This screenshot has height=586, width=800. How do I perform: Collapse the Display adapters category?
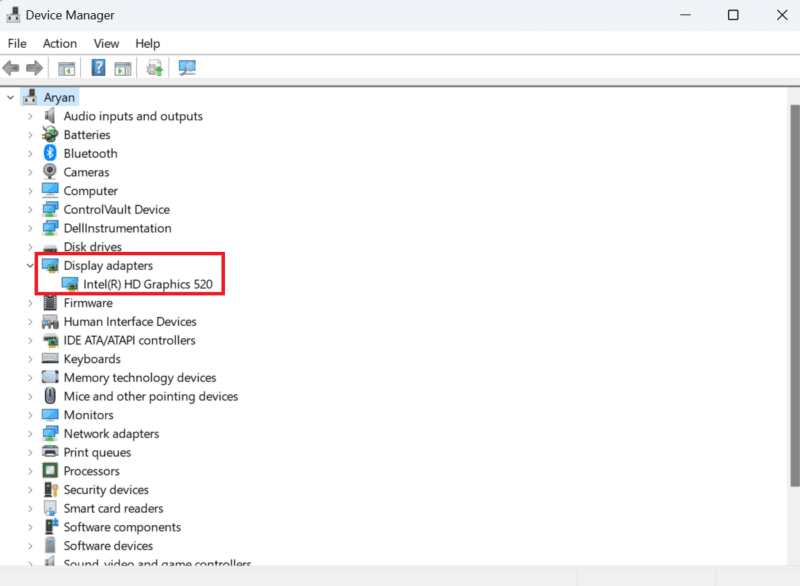point(29,265)
